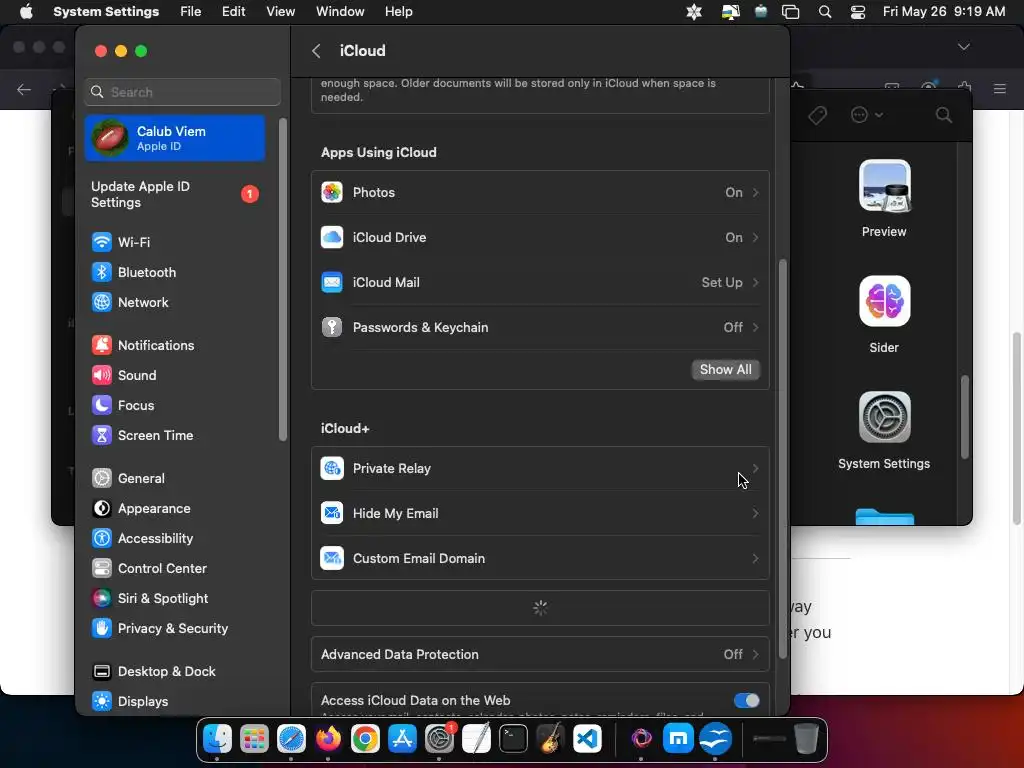Click the date and time in menu bar
This screenshot has height=768, width=1024.
click(x=944, y=12)
